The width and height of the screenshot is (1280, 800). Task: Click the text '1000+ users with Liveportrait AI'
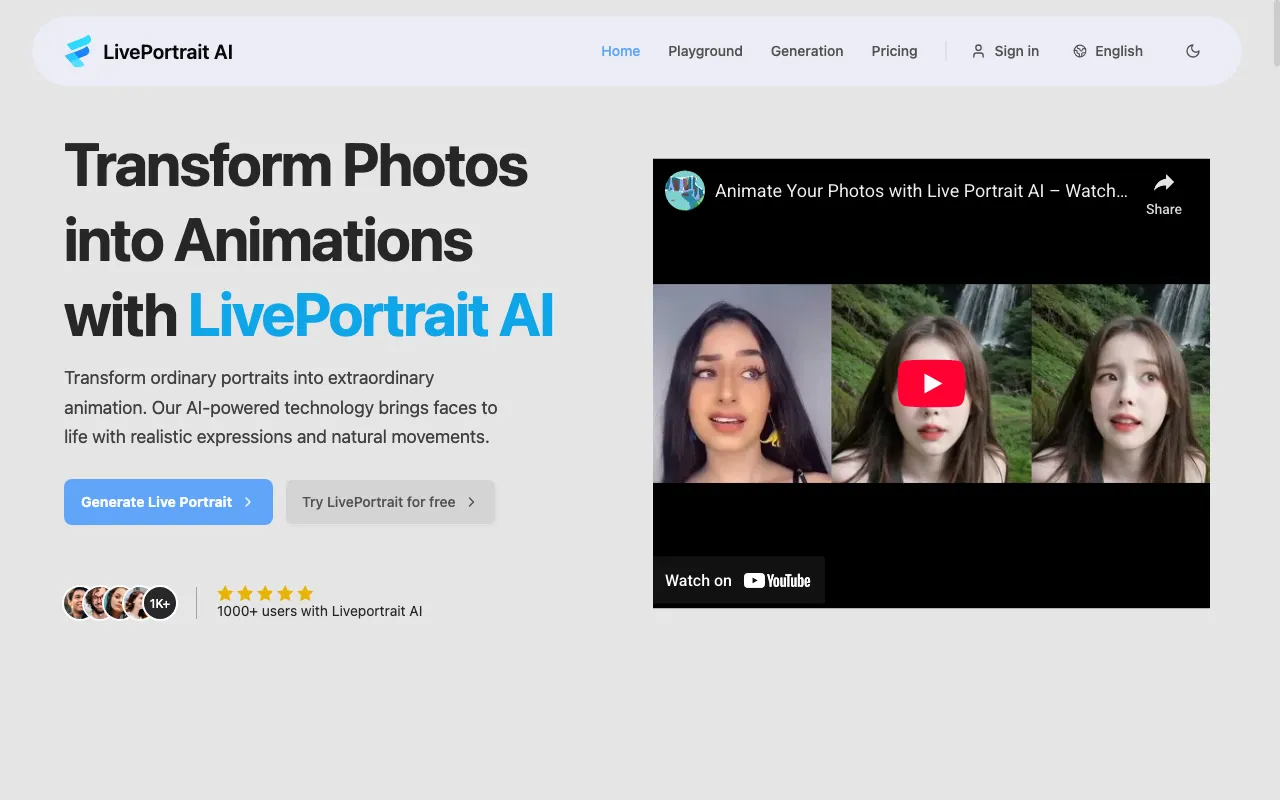point(320,611)
